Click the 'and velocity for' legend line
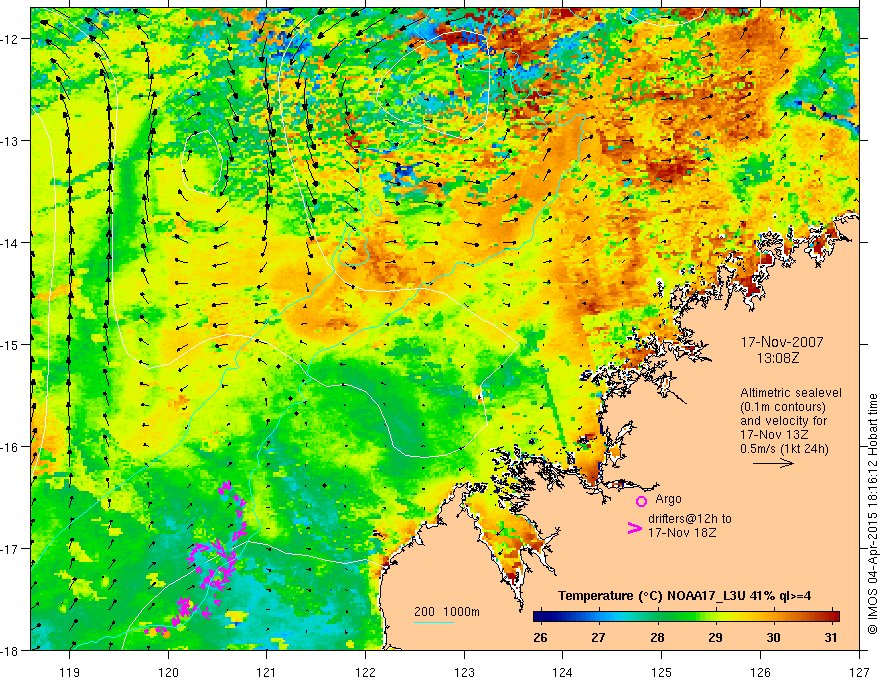Image resolution: width=880 pixels, height=680 pixels. 783,421
